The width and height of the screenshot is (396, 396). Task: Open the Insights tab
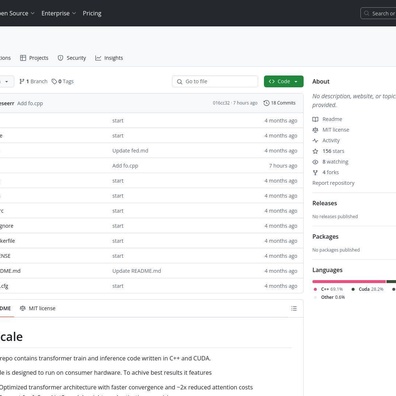(x=109, y=58)
